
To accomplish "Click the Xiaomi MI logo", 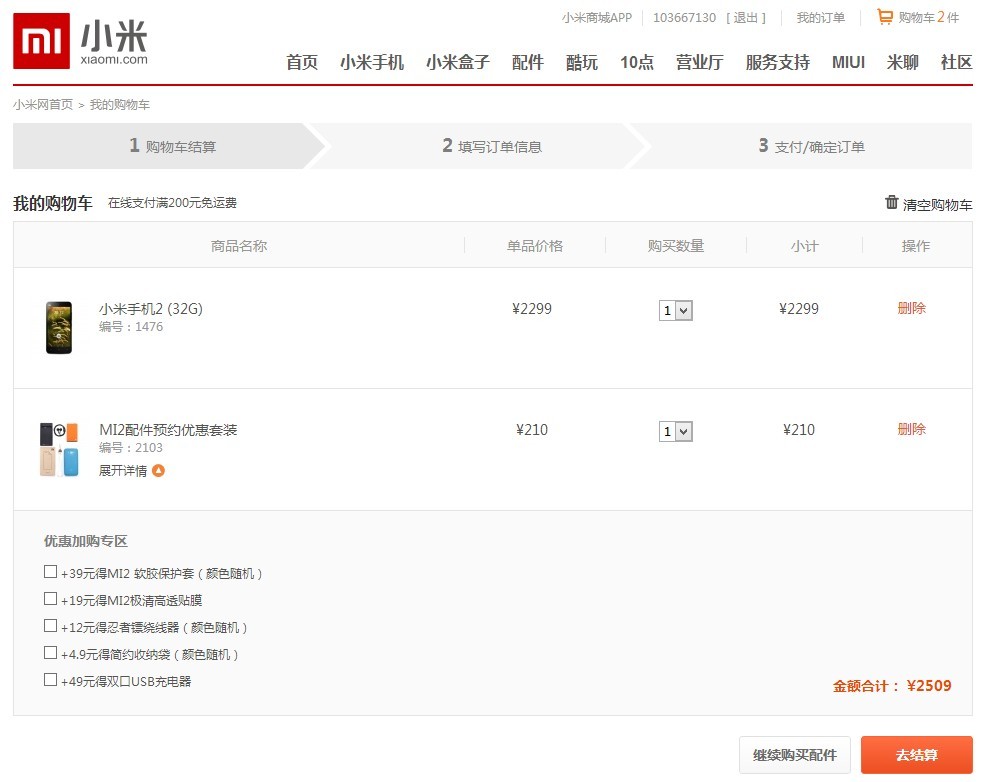I will [x=41, y=41].
